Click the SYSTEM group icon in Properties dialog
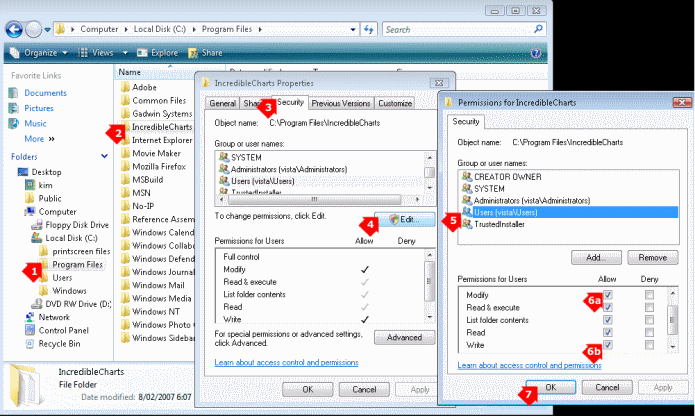Viewport: 695px width, 416px height. coord(224,157)
